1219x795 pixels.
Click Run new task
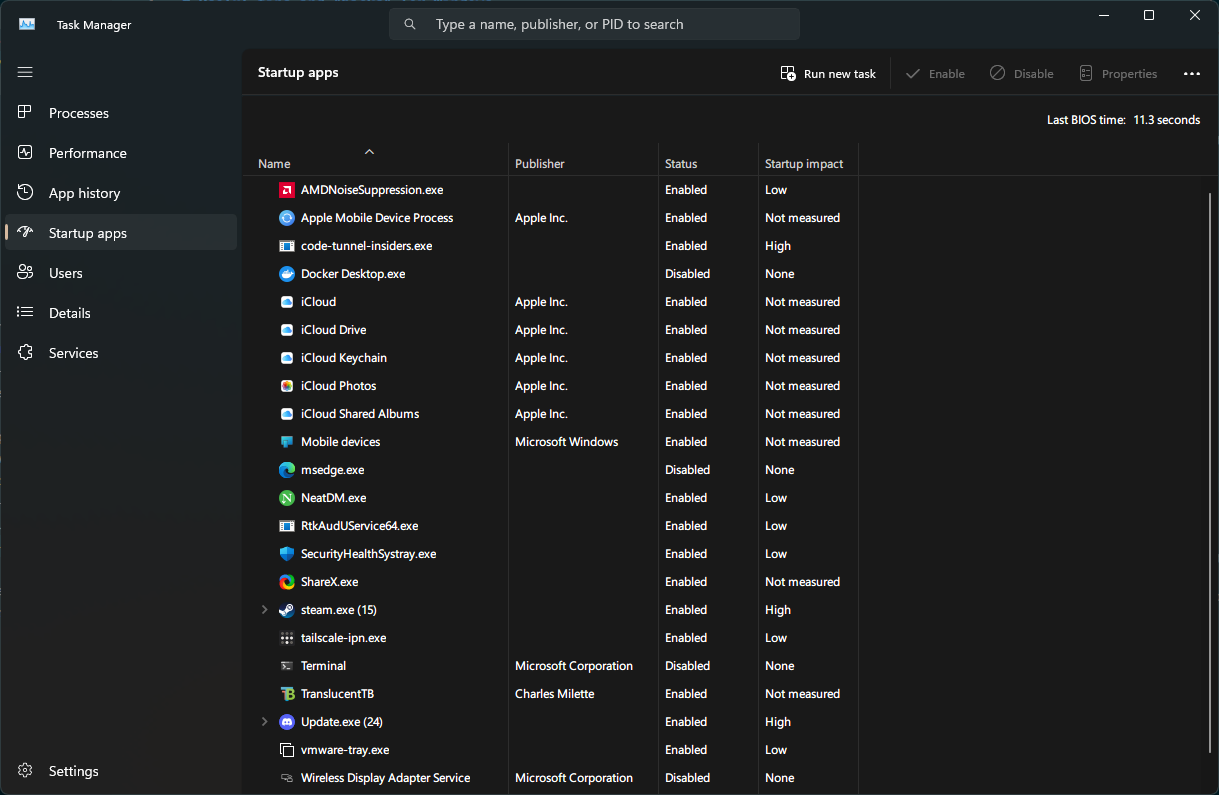pyautogui.click(x=828, y=74)
